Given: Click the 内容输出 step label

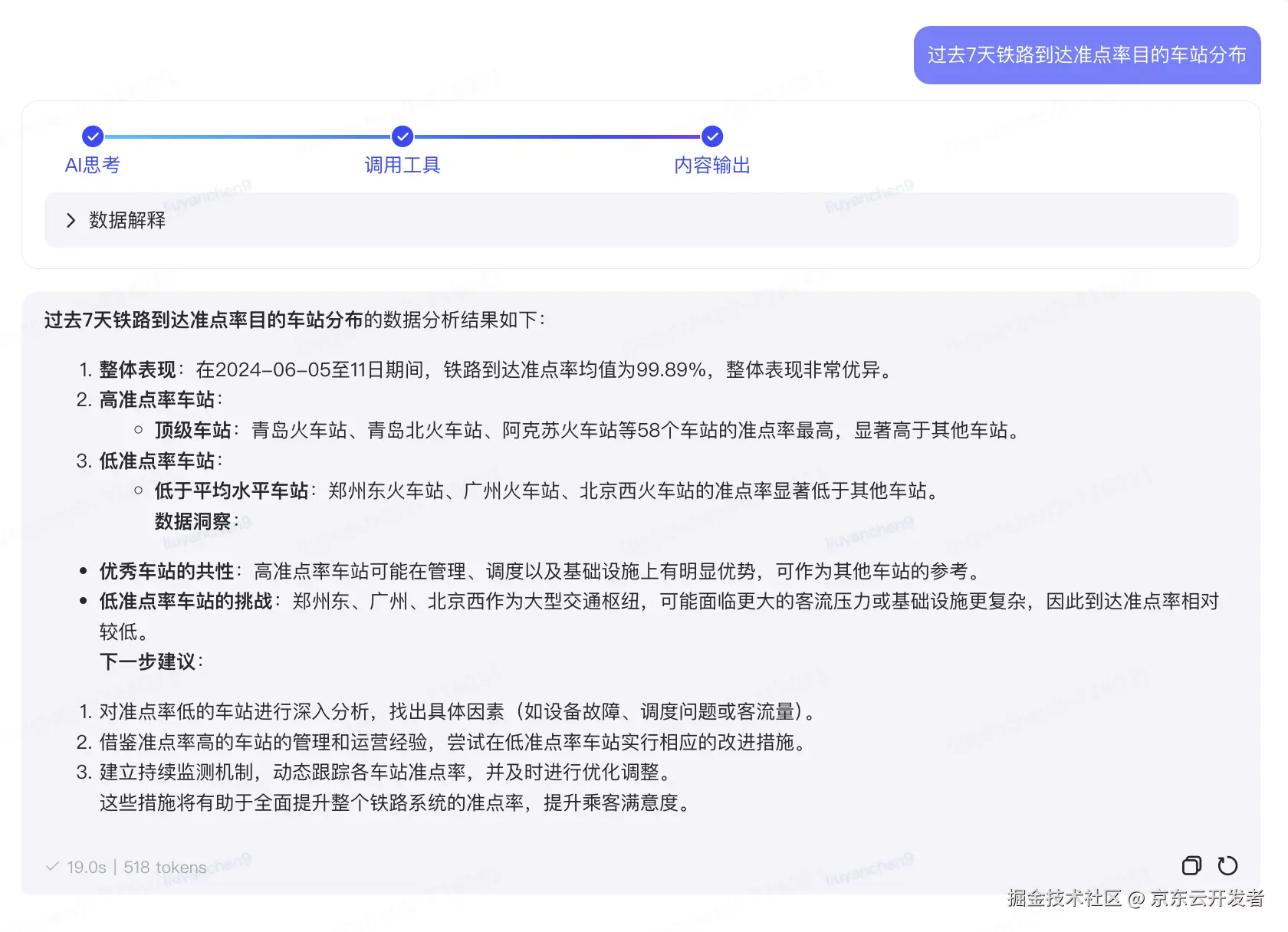Looking at the screenshot, I should tap(712, 166).
